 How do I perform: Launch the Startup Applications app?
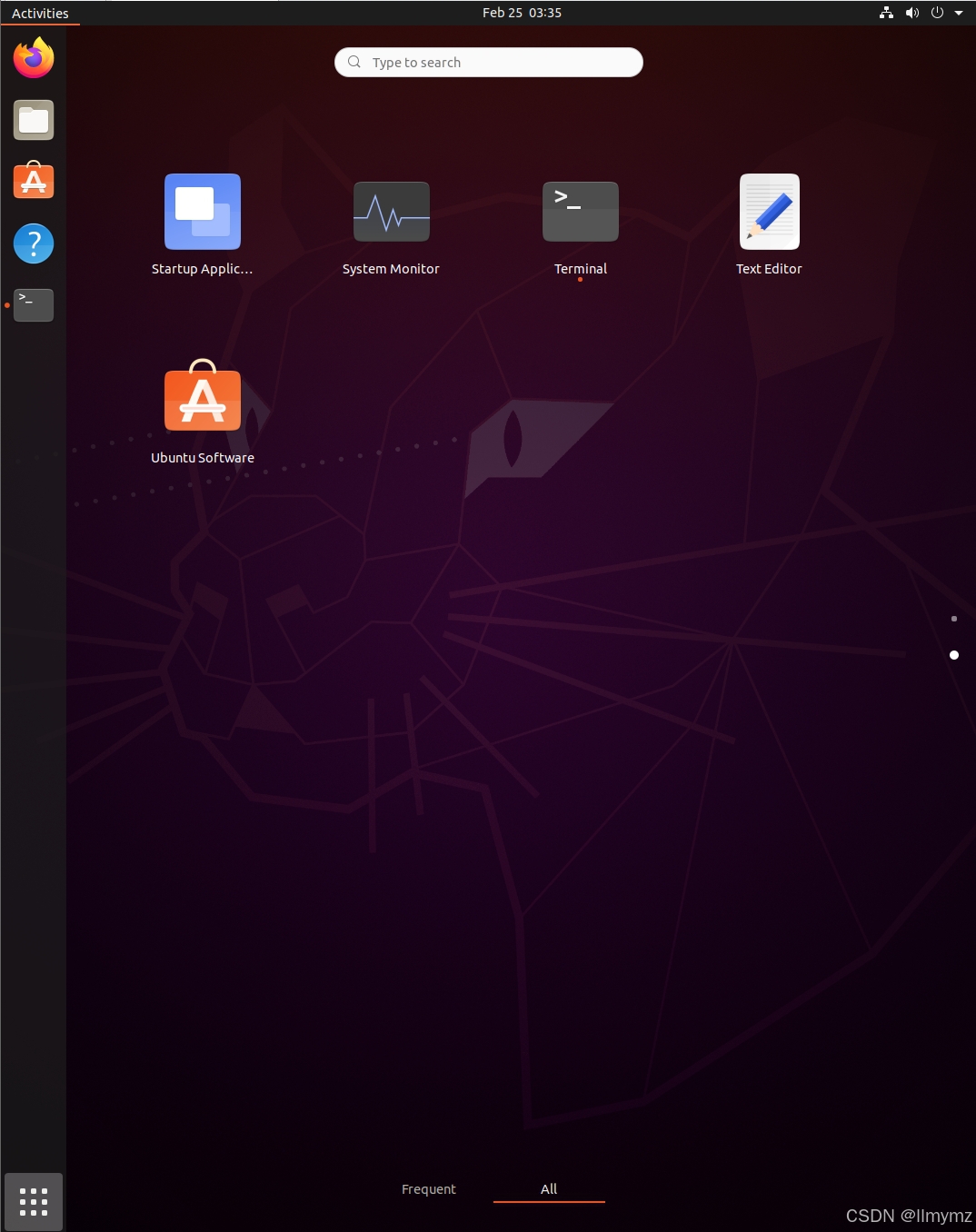pos(202,225)
